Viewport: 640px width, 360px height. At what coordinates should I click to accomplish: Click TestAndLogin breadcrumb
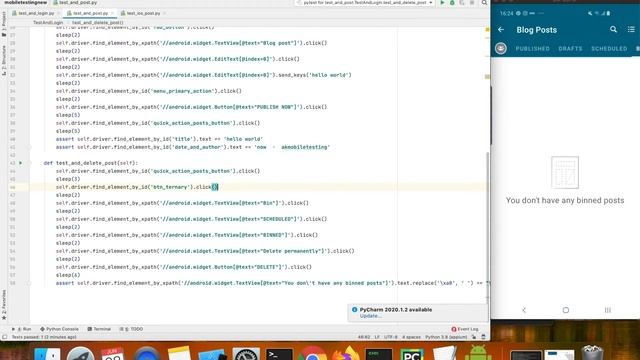tap(48, 23)
